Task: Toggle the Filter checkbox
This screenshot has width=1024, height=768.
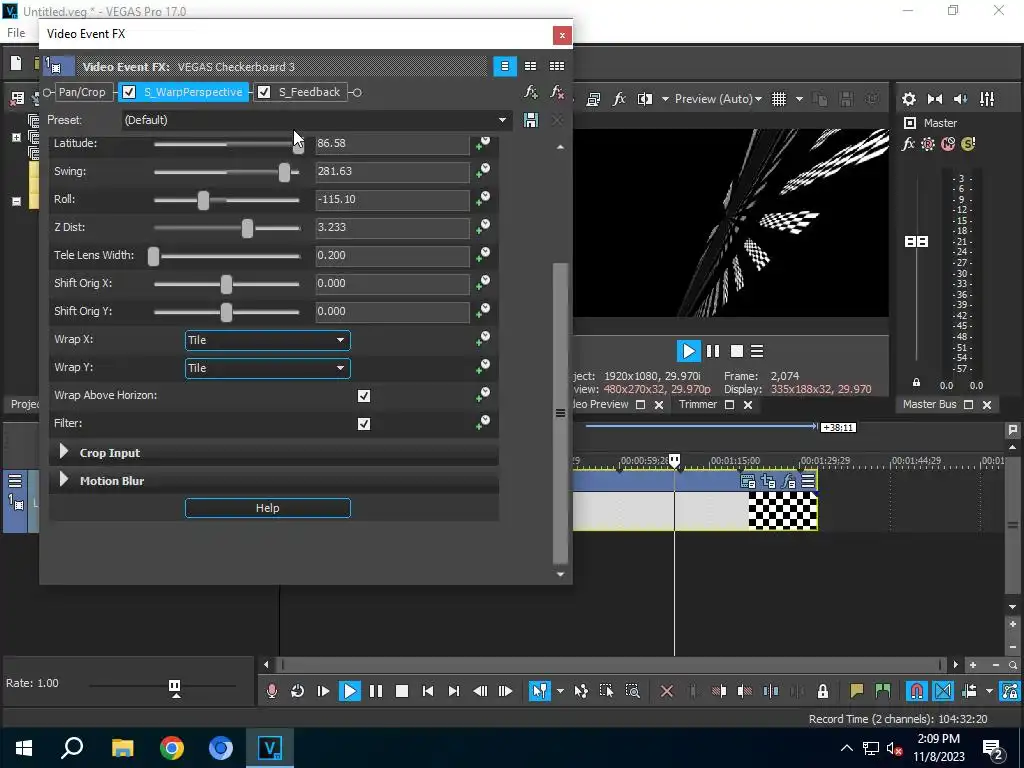Action: click(364, 424)
